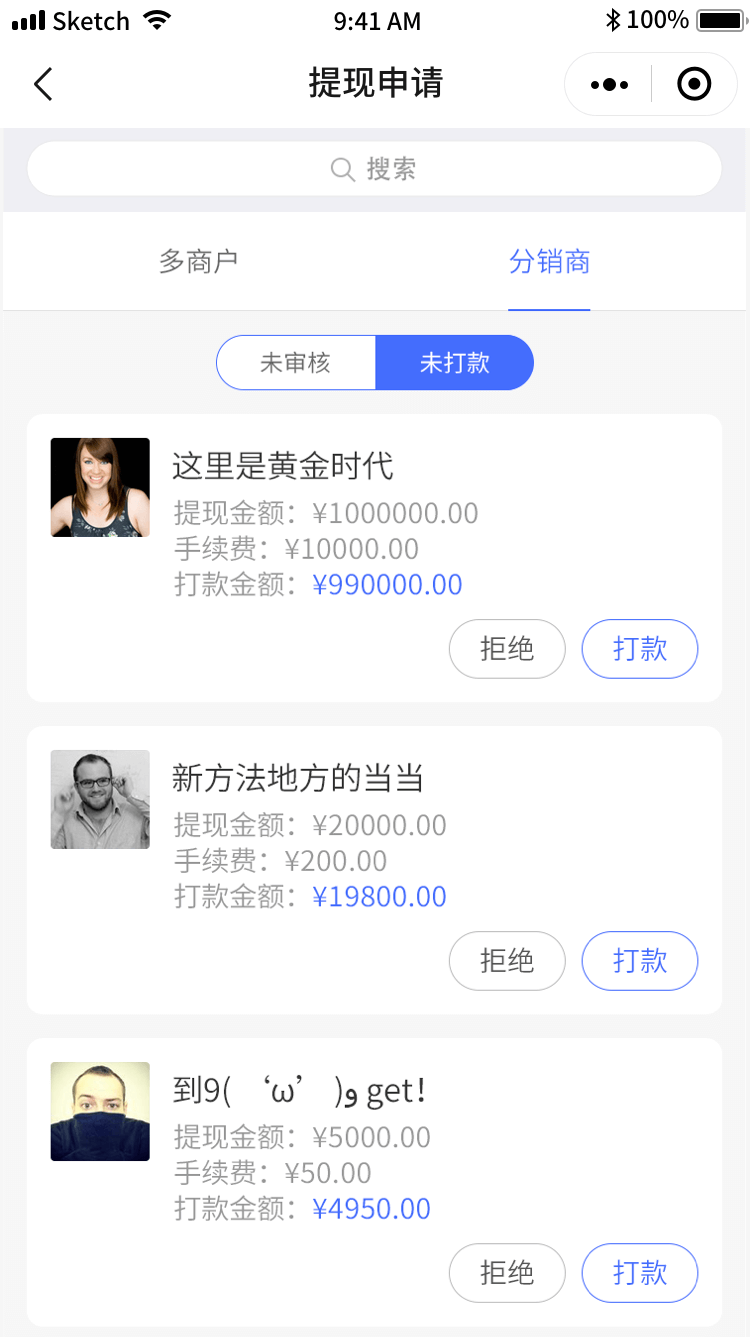Click 拒绝 for 这里是黄金时代
Screen dimensions: 750x1337
tap(507, 649)
